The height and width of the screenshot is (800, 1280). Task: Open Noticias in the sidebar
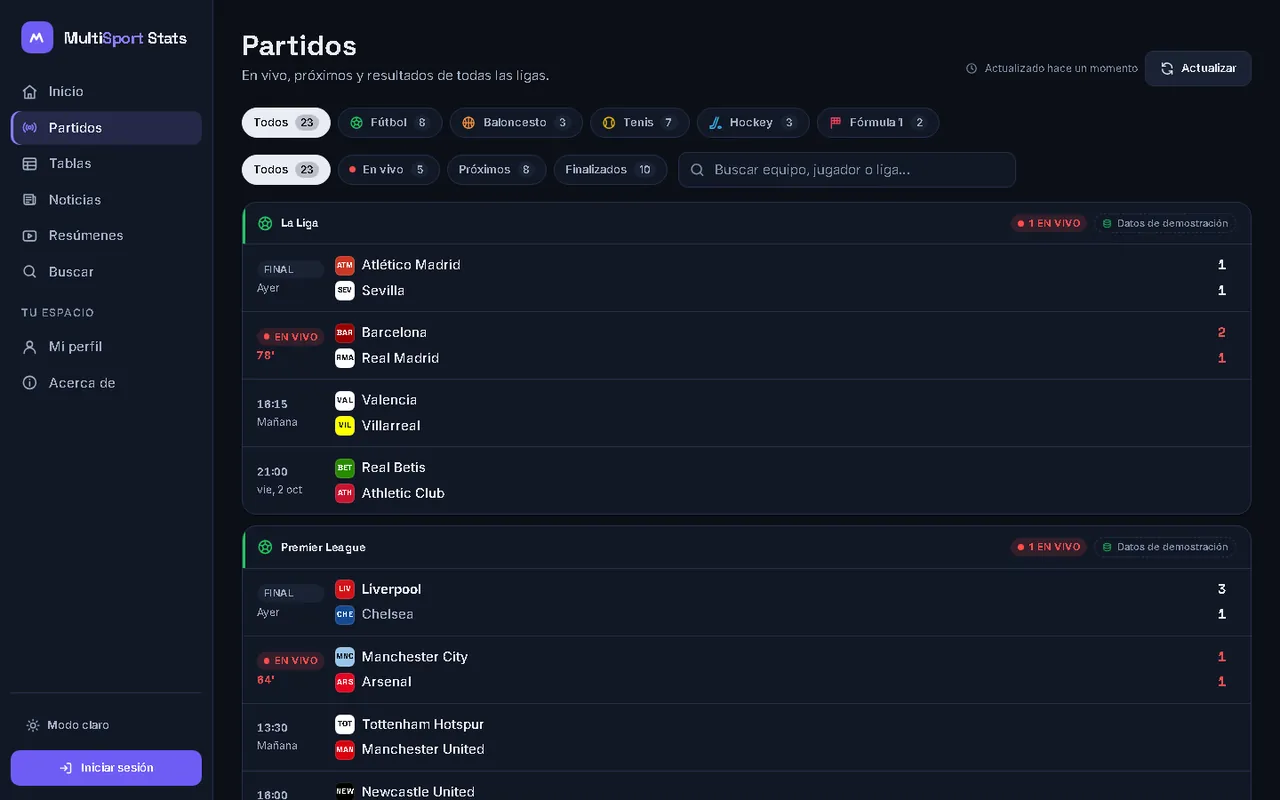106,200
